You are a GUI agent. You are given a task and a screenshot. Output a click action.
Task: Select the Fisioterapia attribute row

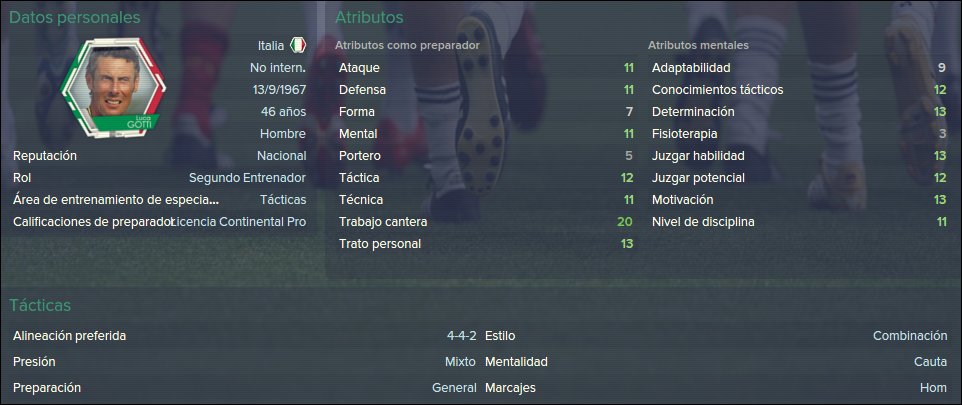[799, 134]
